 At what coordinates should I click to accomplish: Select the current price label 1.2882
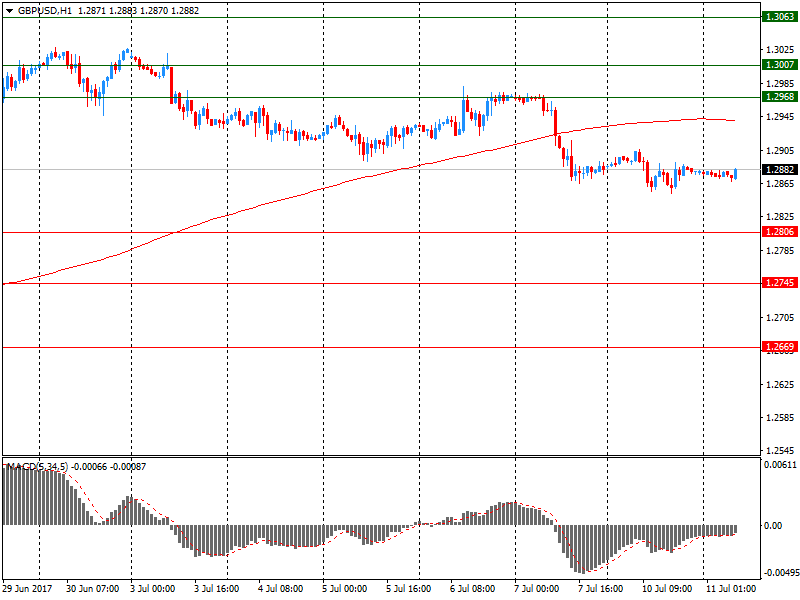point(780,169)
